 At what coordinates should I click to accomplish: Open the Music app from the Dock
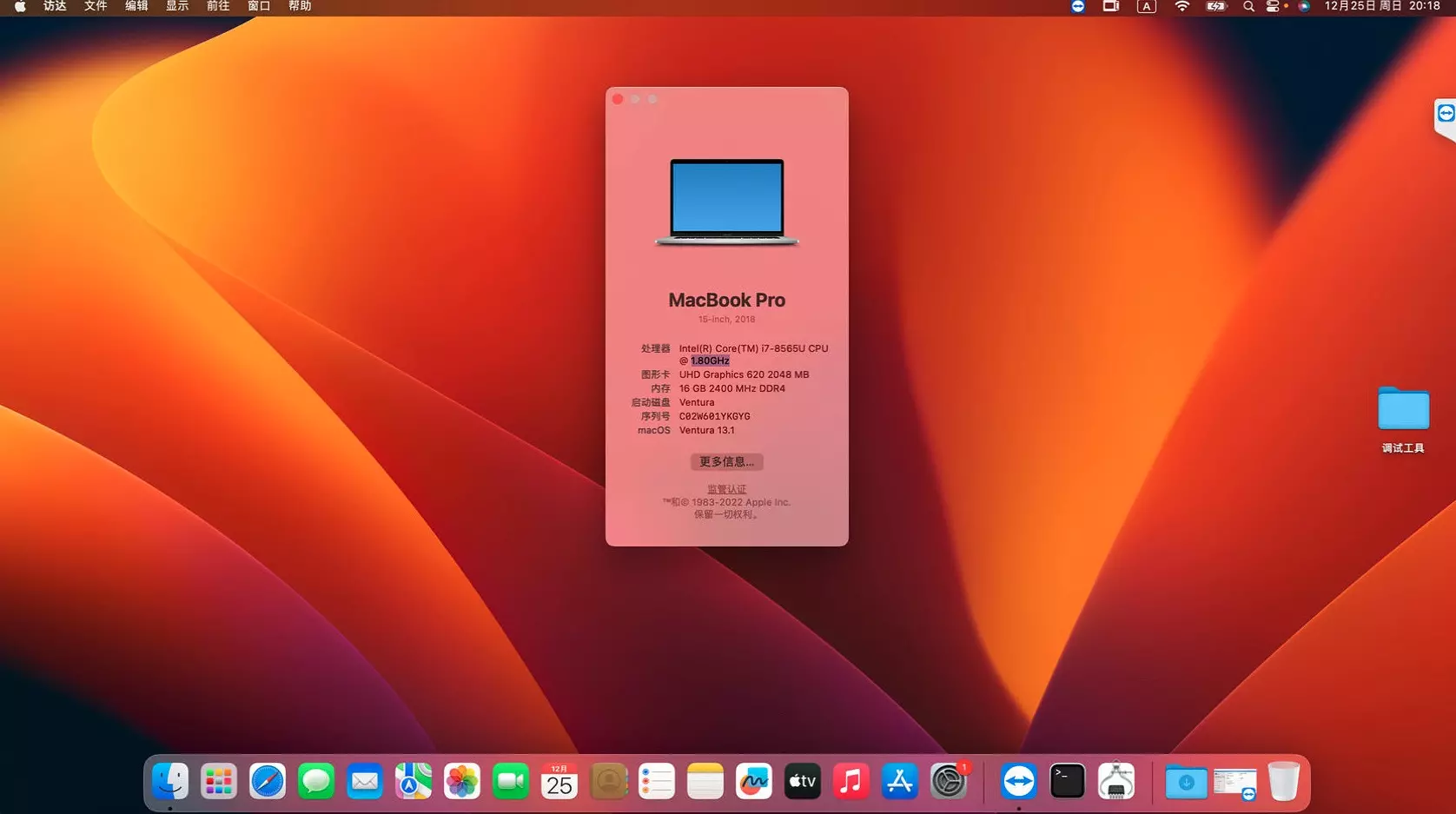(x=850, y=781)
